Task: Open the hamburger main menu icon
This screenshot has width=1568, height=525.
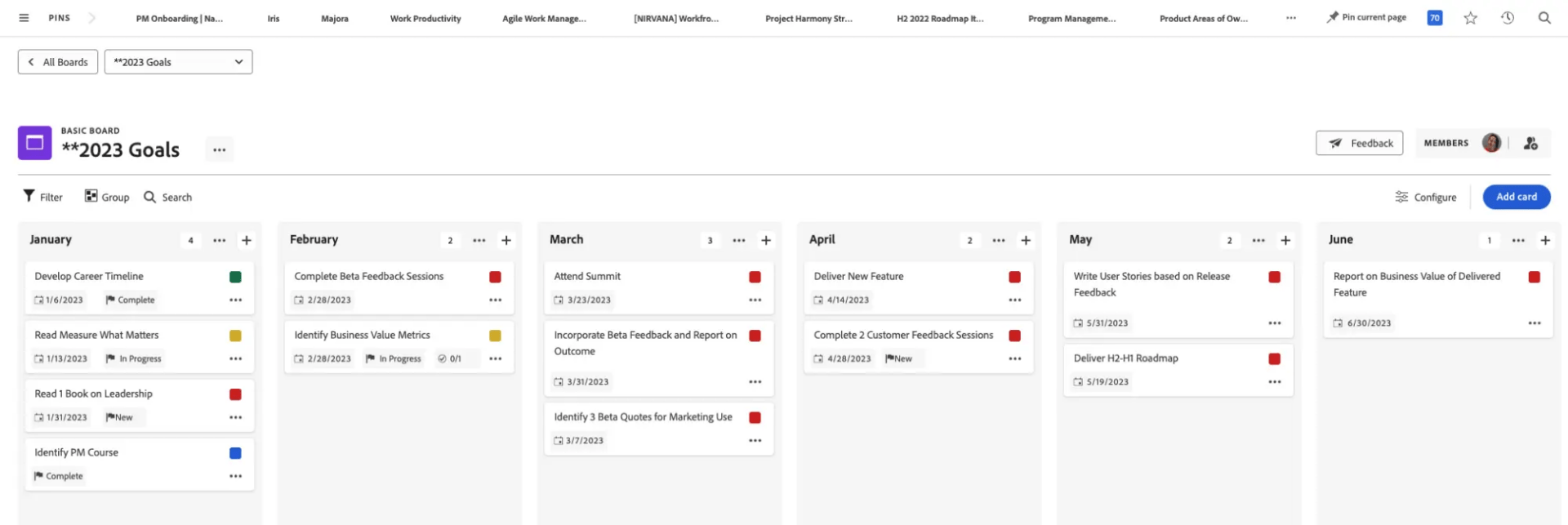Action: pos(24,18)
